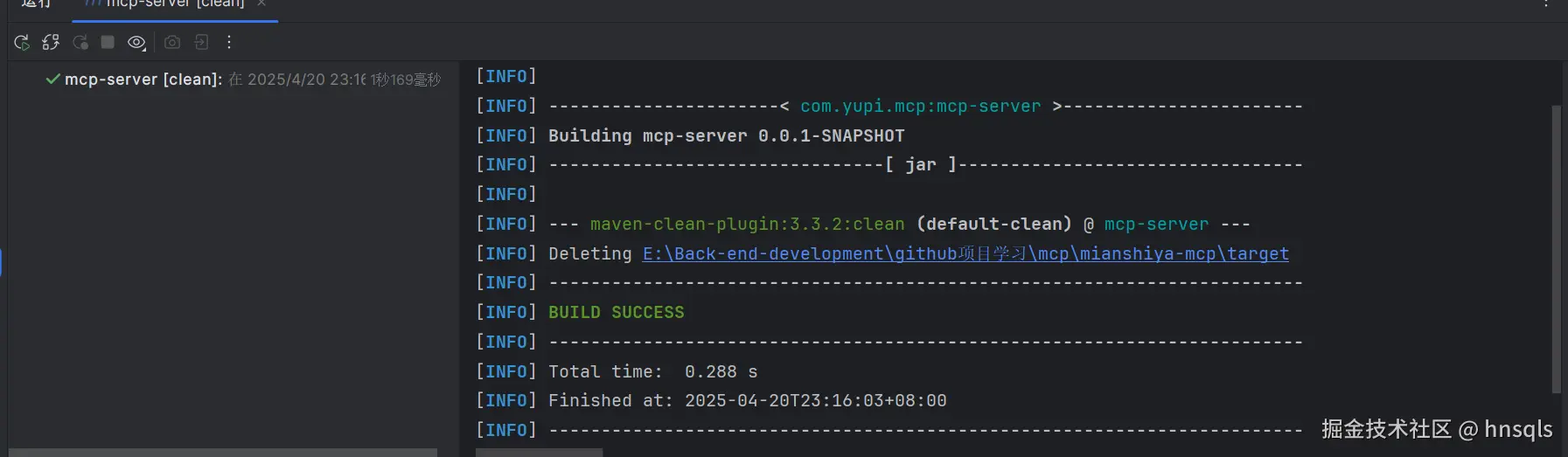Open the Run panel options at top right
This screenshot has height=457, width=1568.
[1546, 4]
